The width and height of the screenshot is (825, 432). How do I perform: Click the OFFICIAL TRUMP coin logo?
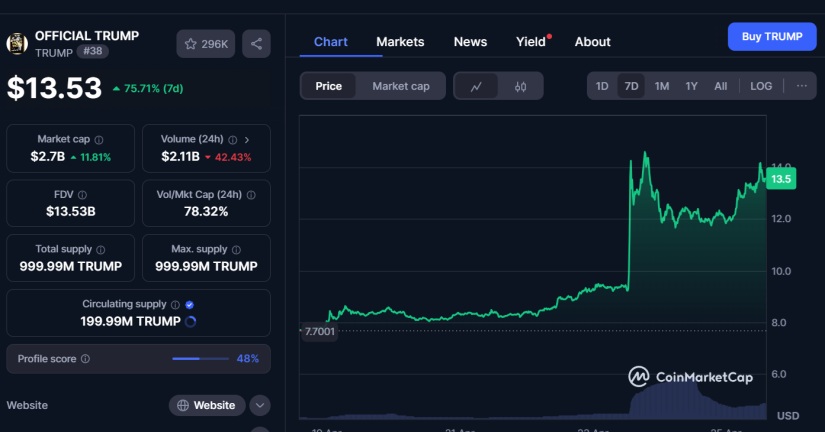(x=16, y=43)
